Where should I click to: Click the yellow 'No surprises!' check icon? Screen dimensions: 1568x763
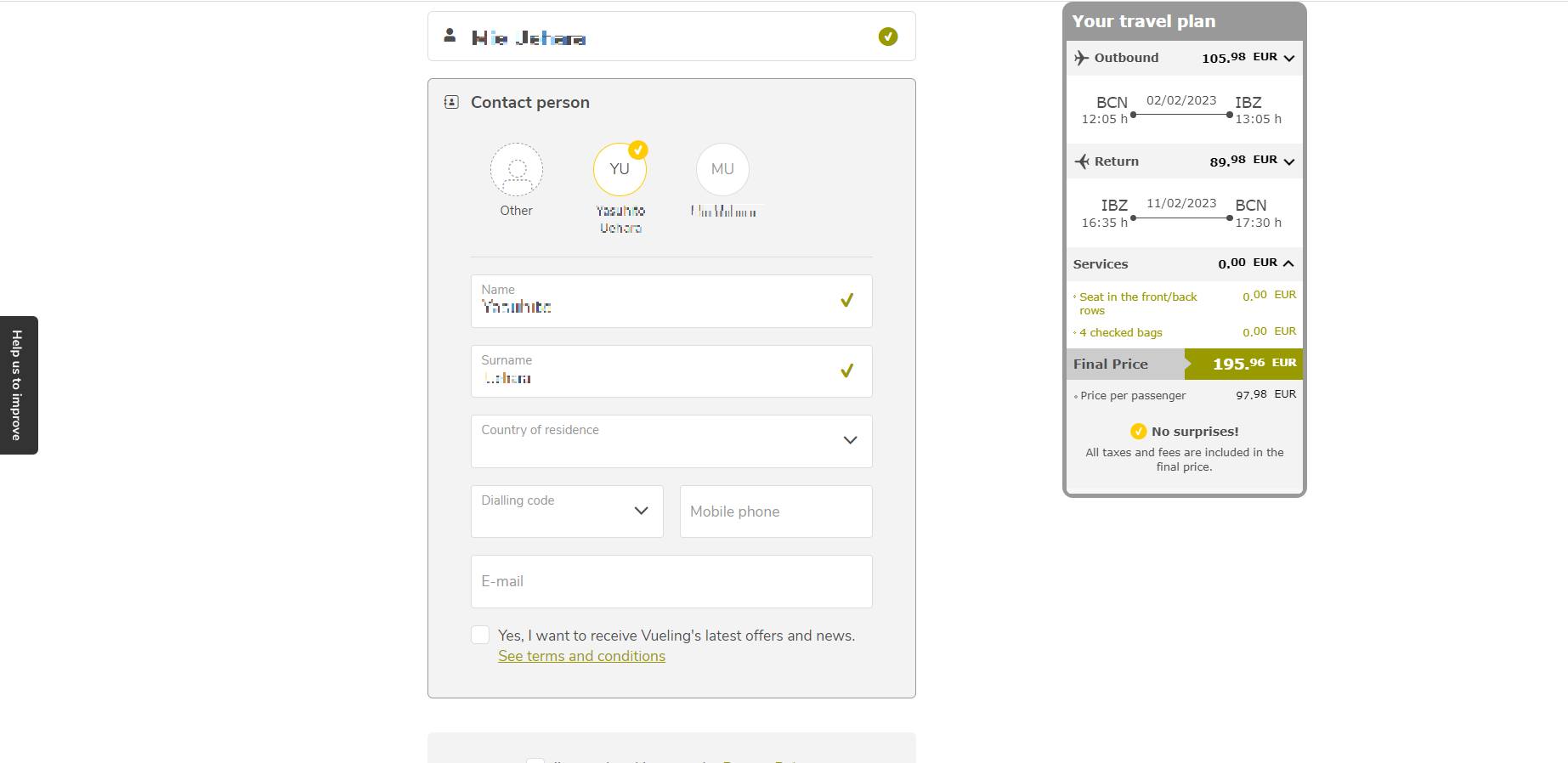pyautogui.click(x=1138, y=432)
